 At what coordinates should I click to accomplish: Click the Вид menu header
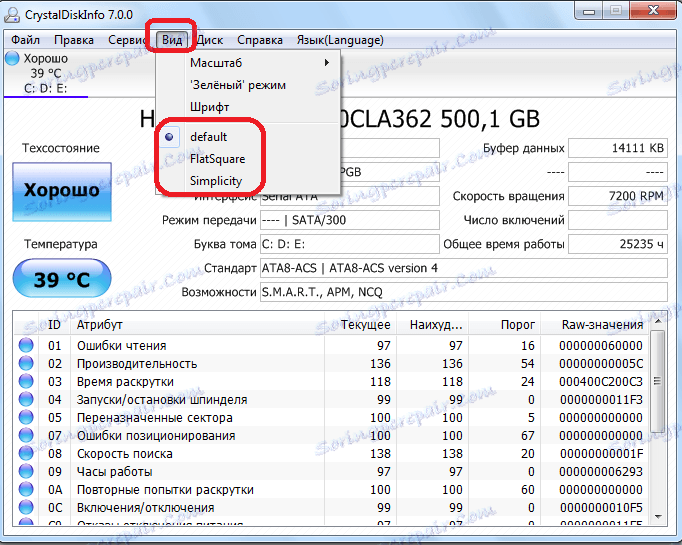click(172, 40)
